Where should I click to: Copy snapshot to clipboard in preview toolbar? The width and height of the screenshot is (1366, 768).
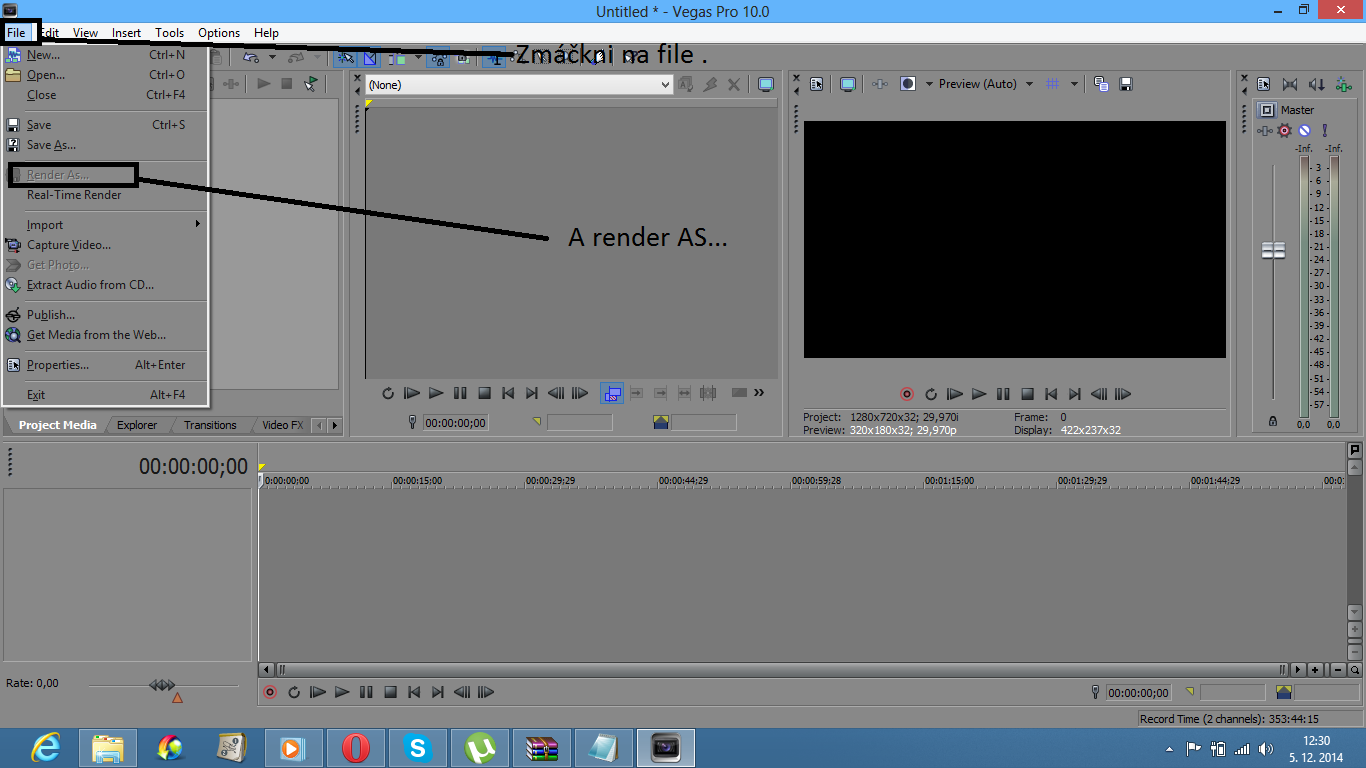pos(1101,84)
